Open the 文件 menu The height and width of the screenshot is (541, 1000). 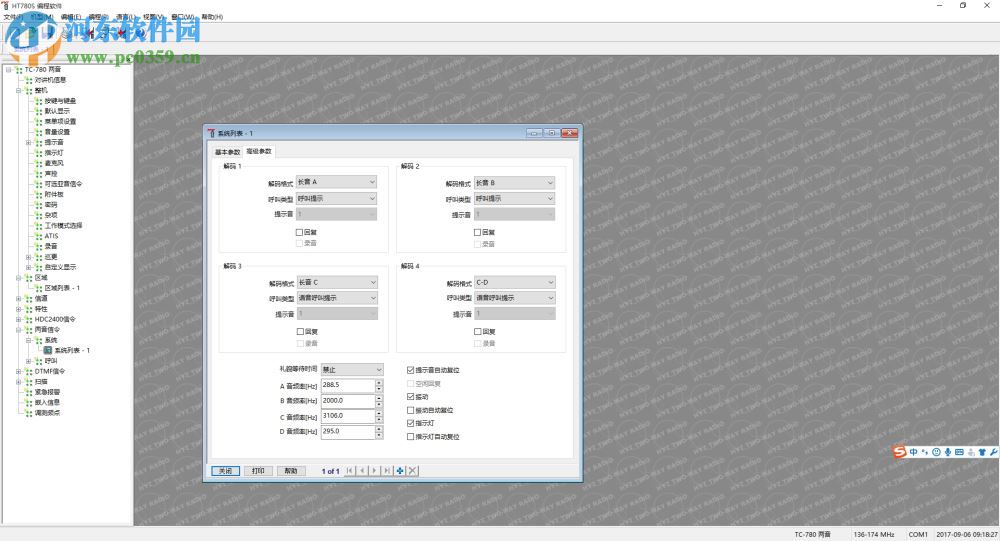pos(13,17)
